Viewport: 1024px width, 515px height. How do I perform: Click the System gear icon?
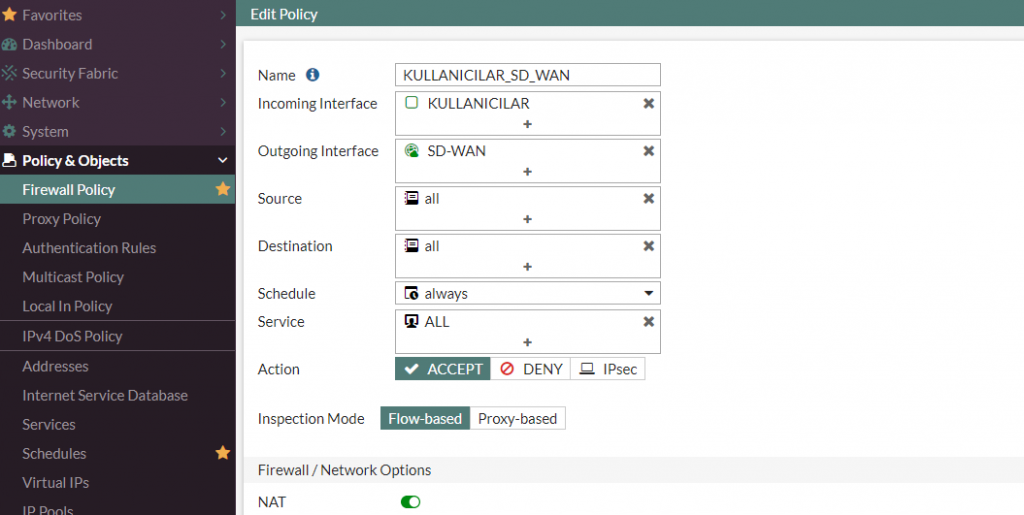click(9, 131)
